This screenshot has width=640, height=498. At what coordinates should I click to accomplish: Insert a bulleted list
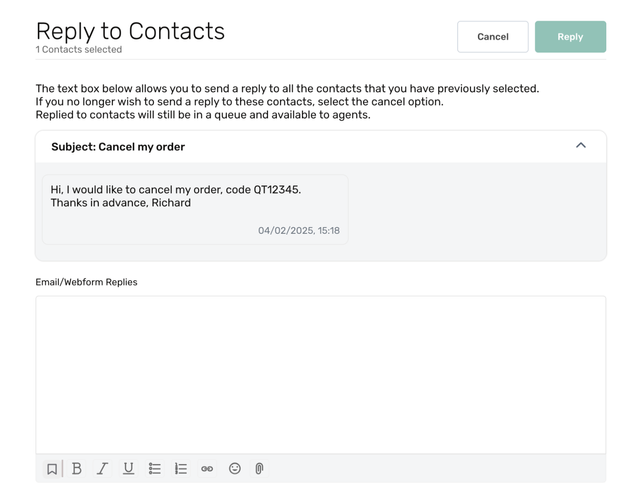[x=155, y=469]
